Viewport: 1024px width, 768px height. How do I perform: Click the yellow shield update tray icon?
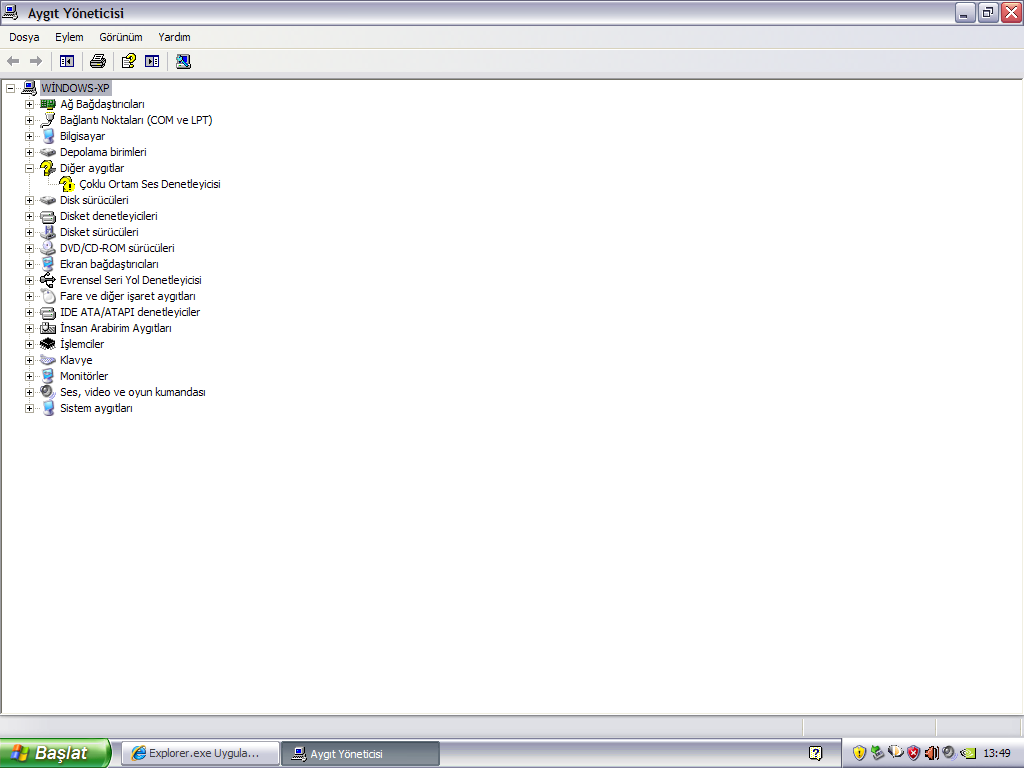click(859, 753)
